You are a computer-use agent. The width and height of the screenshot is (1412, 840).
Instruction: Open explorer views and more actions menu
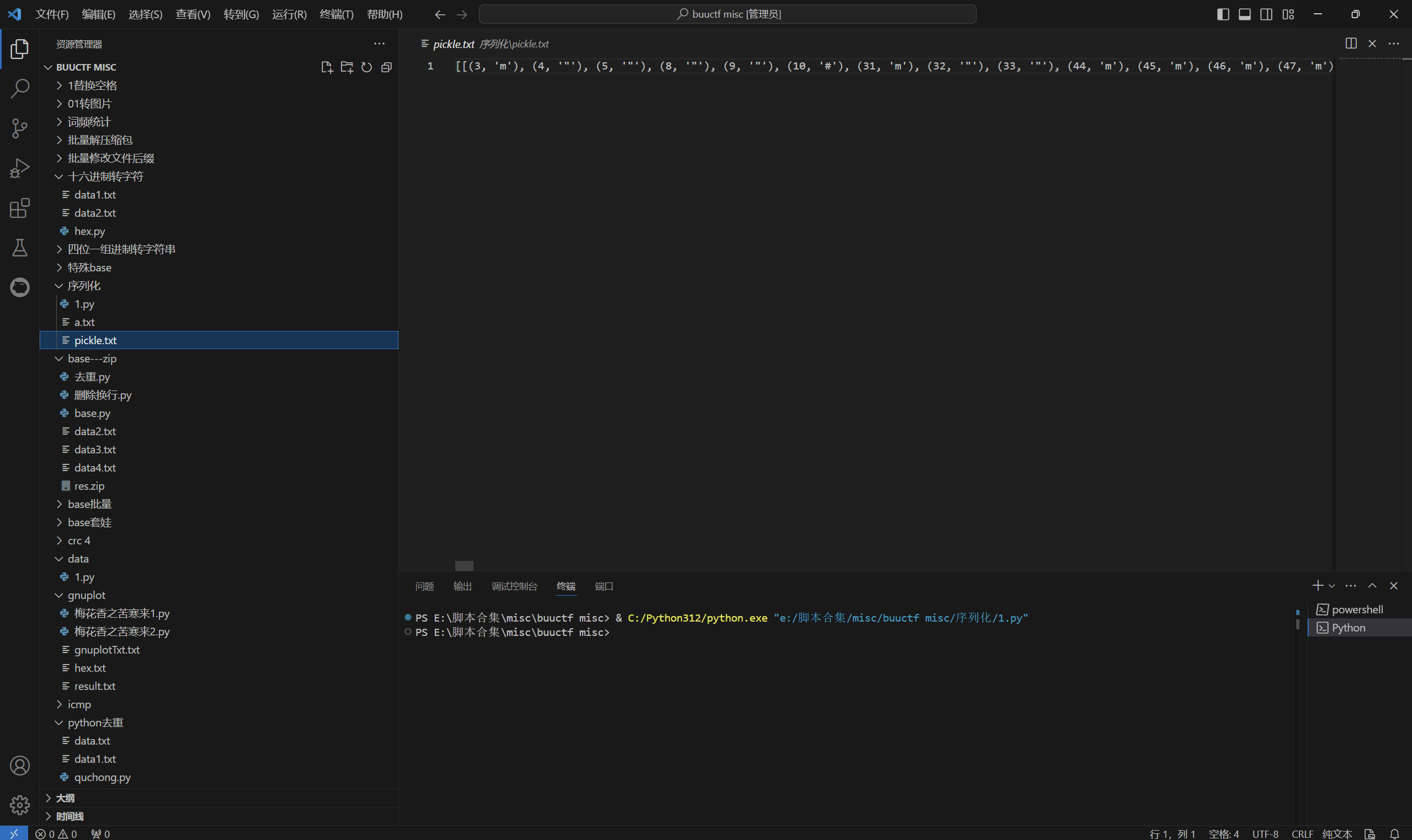pos(379,44)
